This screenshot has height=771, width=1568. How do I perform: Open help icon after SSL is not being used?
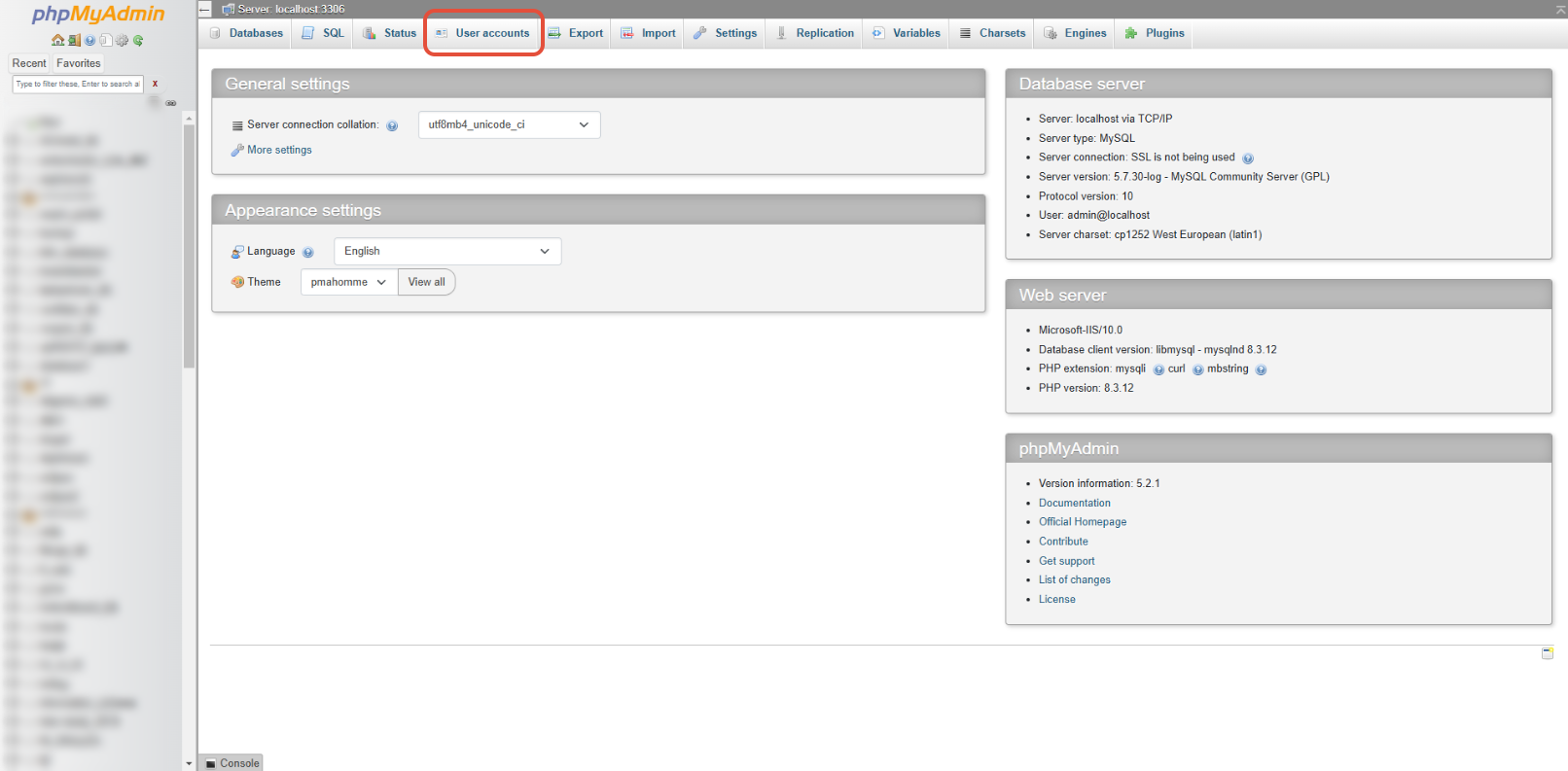point(1248,158)
